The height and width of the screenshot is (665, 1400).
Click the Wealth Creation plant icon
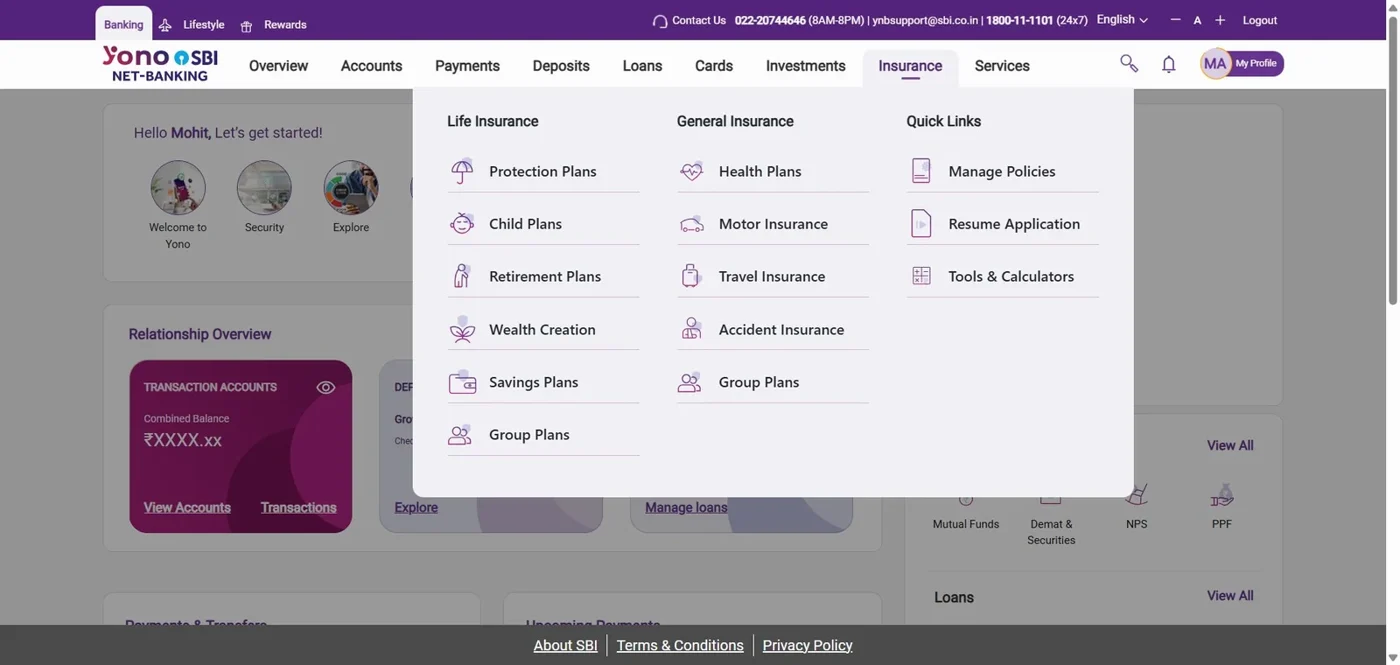click(x=462, y=329)
